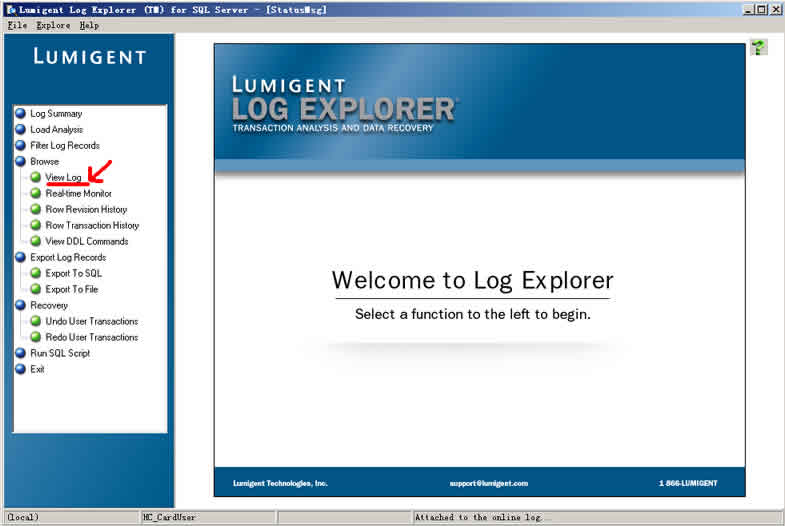Open Redo User Transactions
The width and height of the screenshot is (785, 526).
coord(92,337)
